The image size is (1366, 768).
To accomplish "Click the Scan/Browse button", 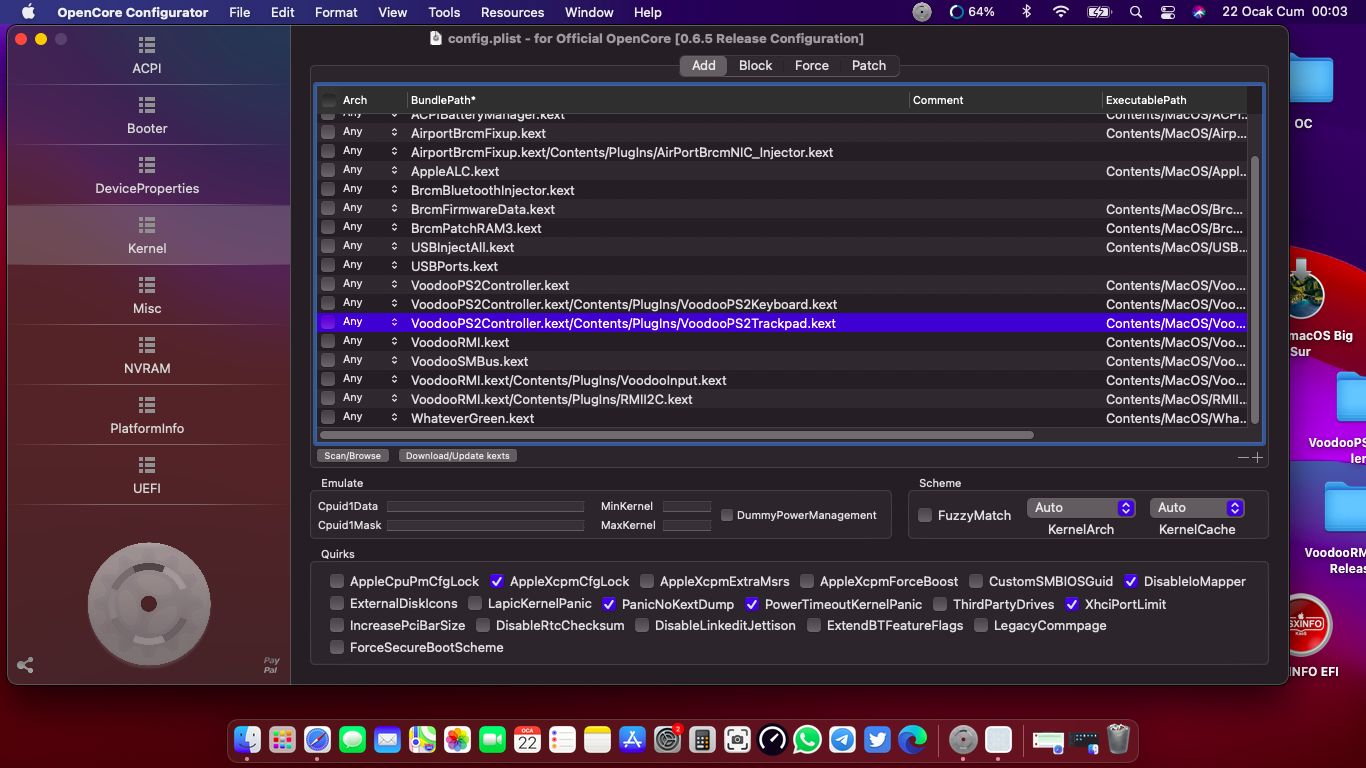I will pos(352,456).
